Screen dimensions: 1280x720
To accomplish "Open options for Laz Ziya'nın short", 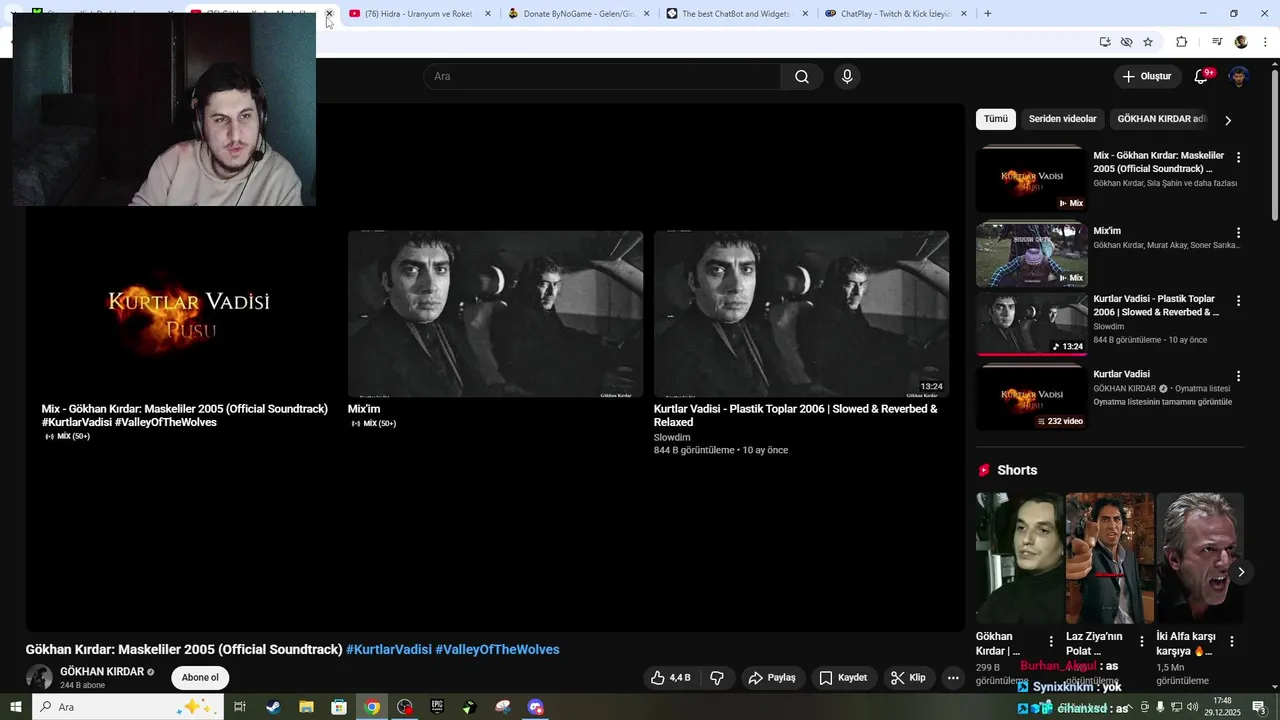I will [1142, 642].
